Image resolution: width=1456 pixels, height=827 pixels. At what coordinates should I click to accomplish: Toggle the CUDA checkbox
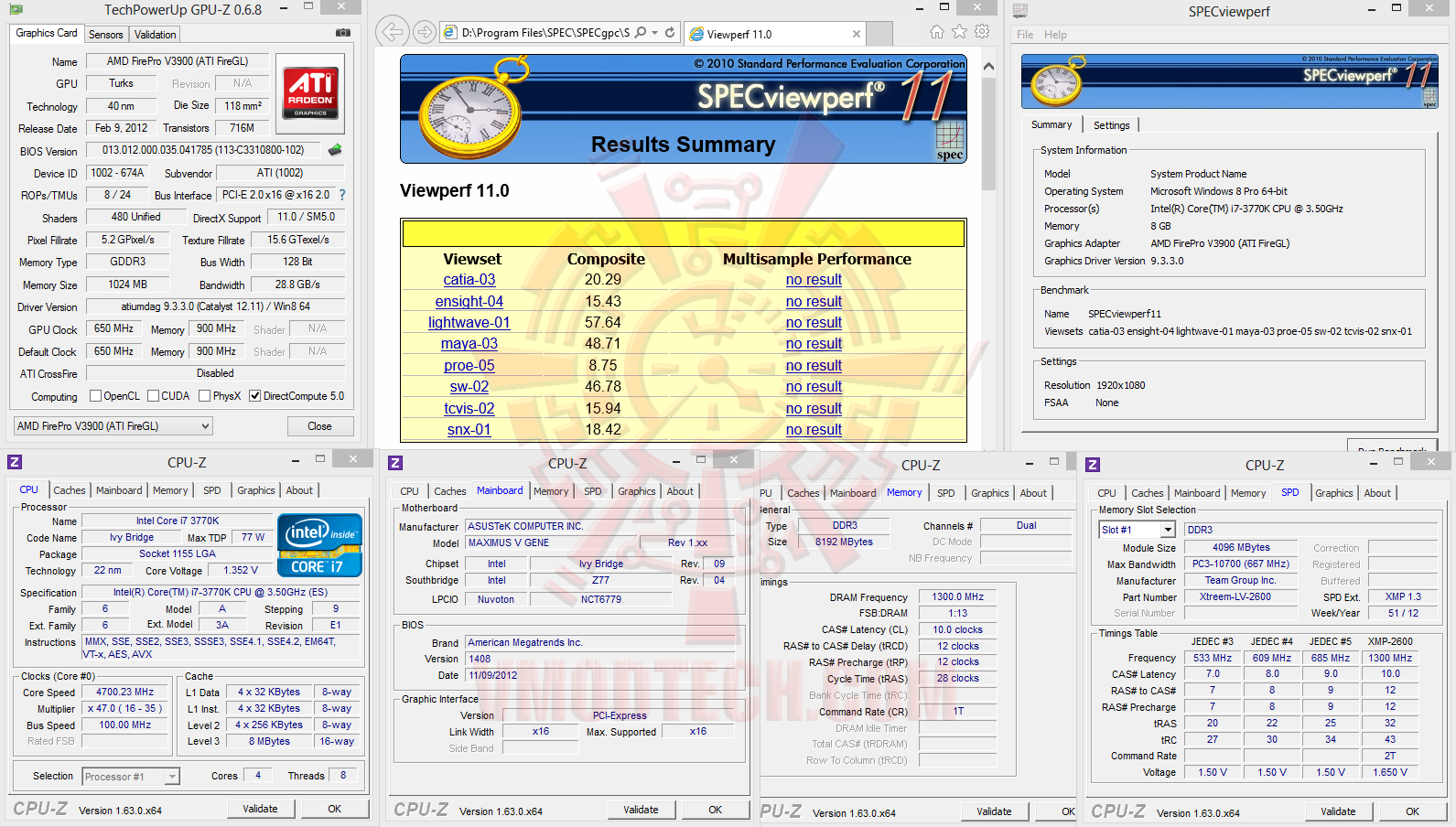point(152,396)
